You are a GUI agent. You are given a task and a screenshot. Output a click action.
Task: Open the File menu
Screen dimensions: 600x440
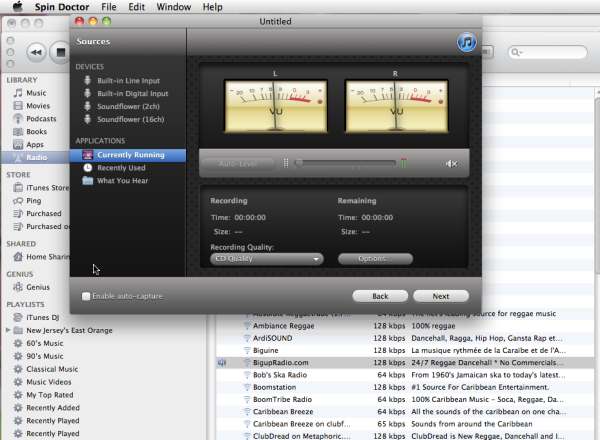pos(109,7)
